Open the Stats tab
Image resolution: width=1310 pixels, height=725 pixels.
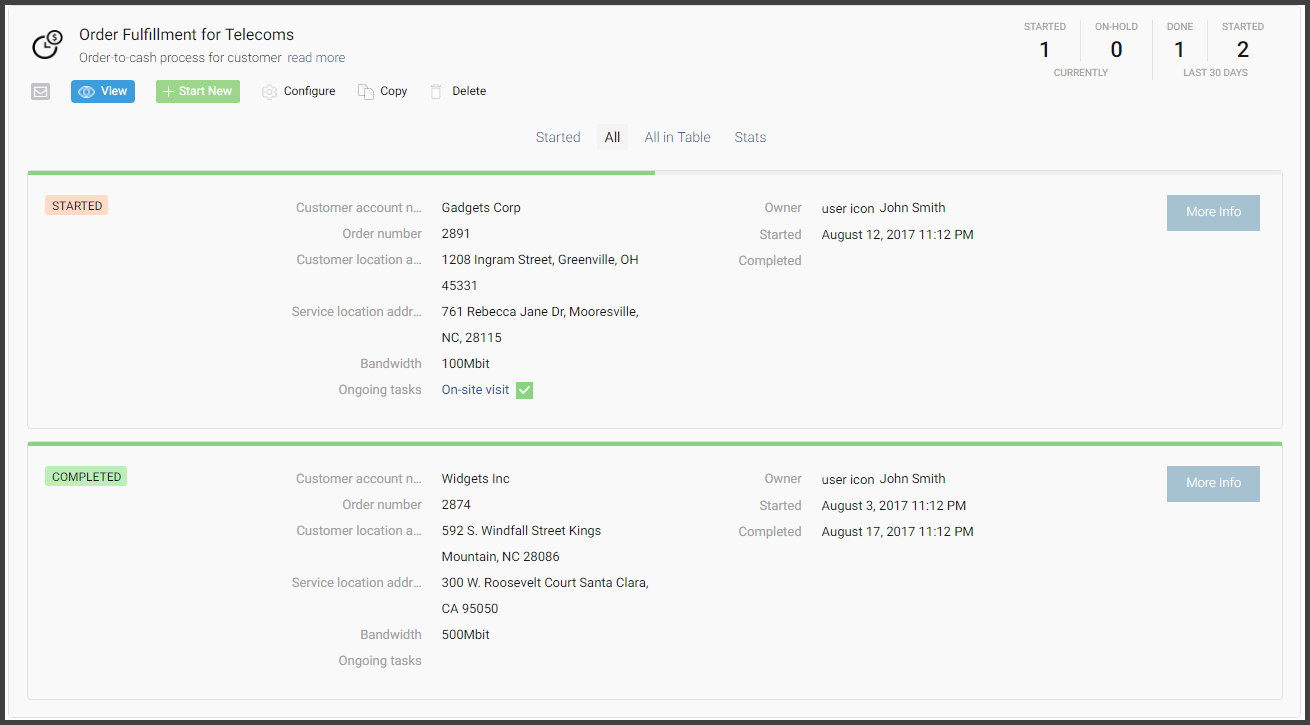point(750,137)
